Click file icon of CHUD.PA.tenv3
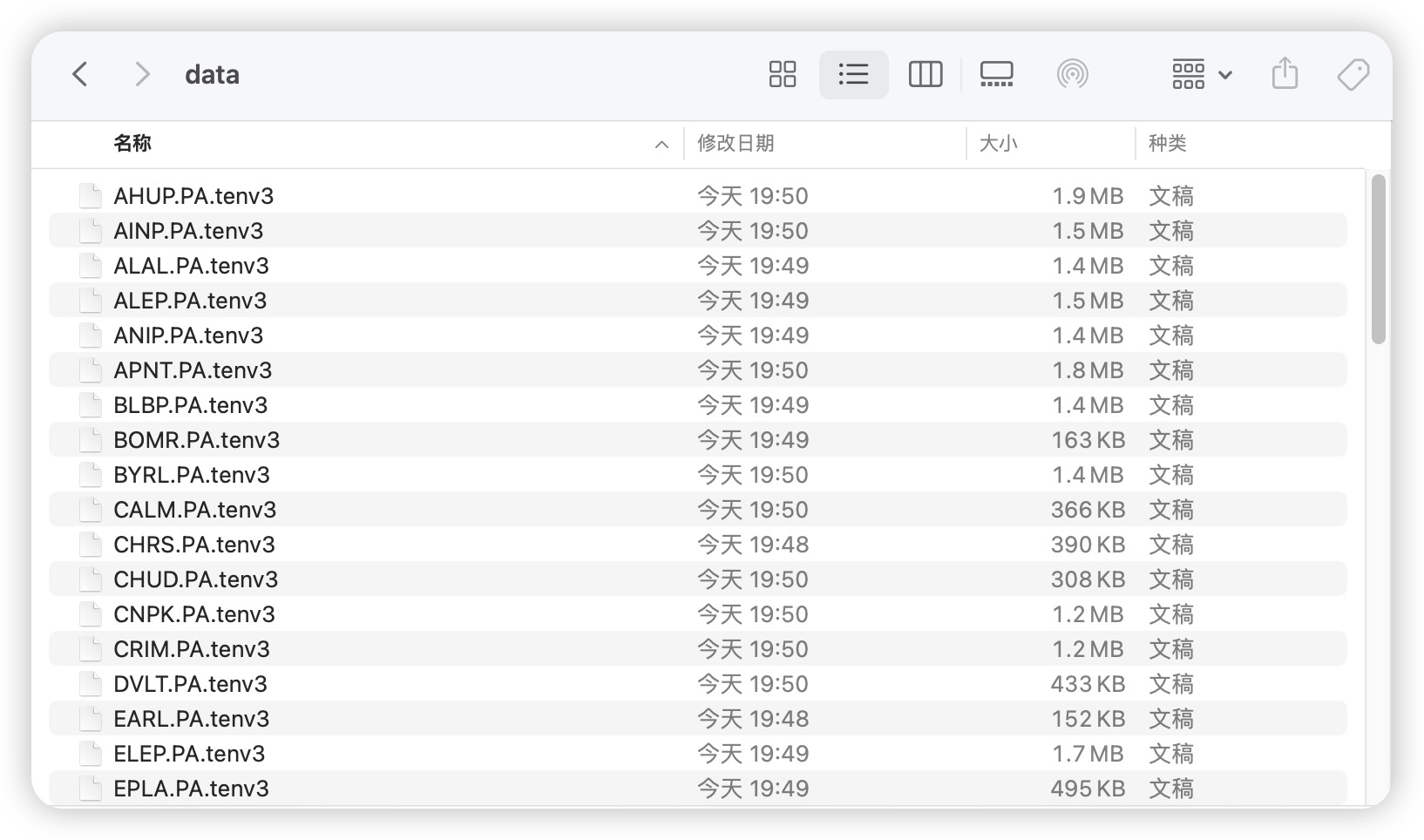 pyautogui.click(x=91, y=579)
